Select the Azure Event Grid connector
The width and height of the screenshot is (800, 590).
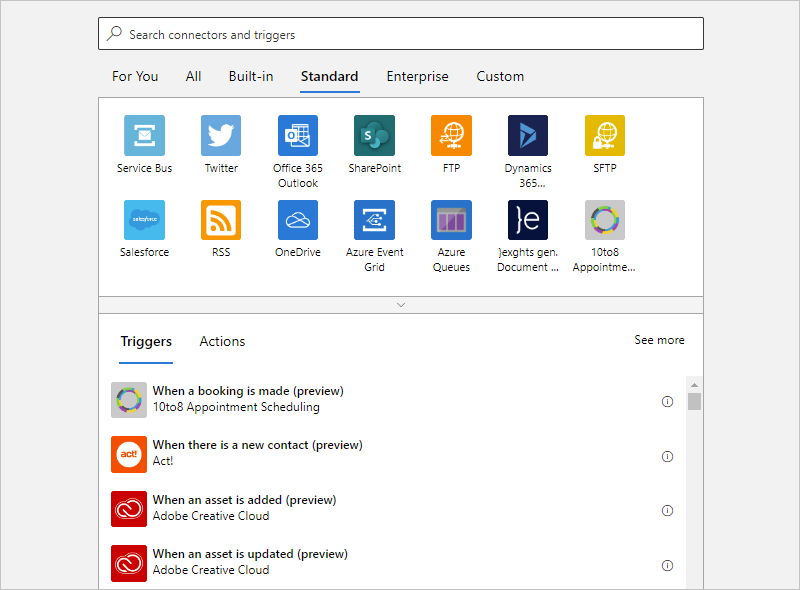pos(374,220)
